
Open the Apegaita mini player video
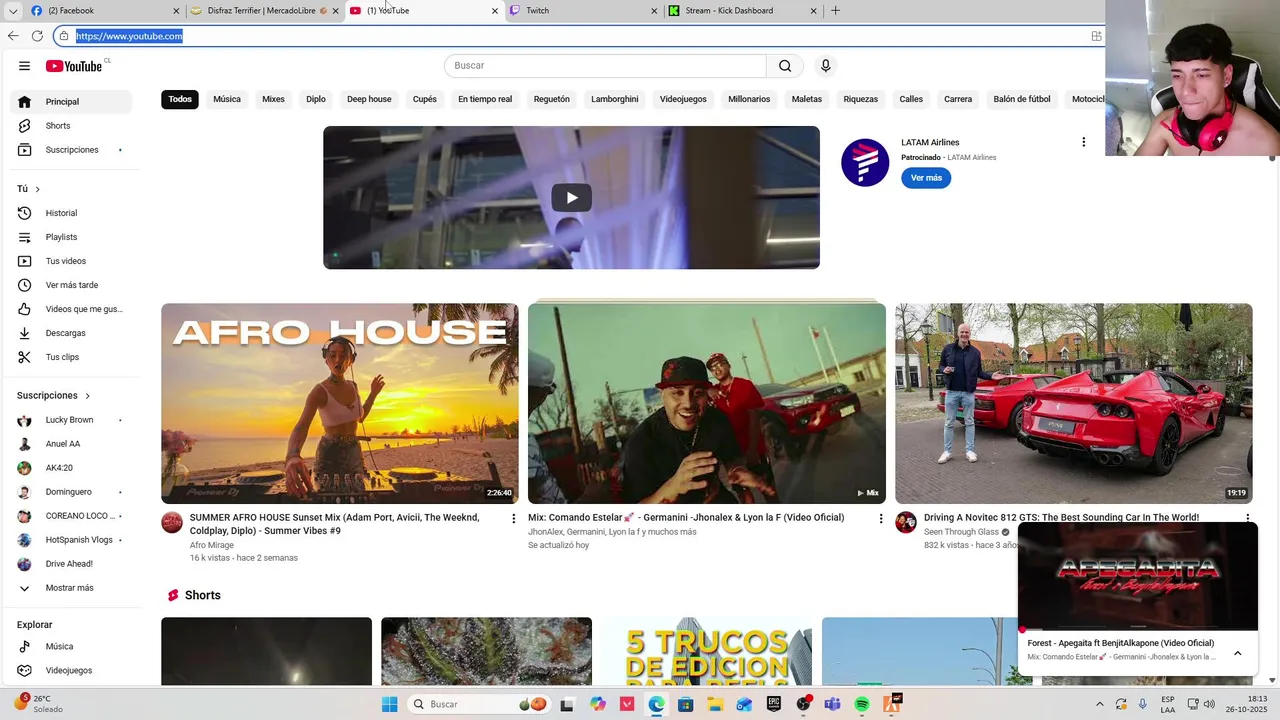tap(1138, 577)
